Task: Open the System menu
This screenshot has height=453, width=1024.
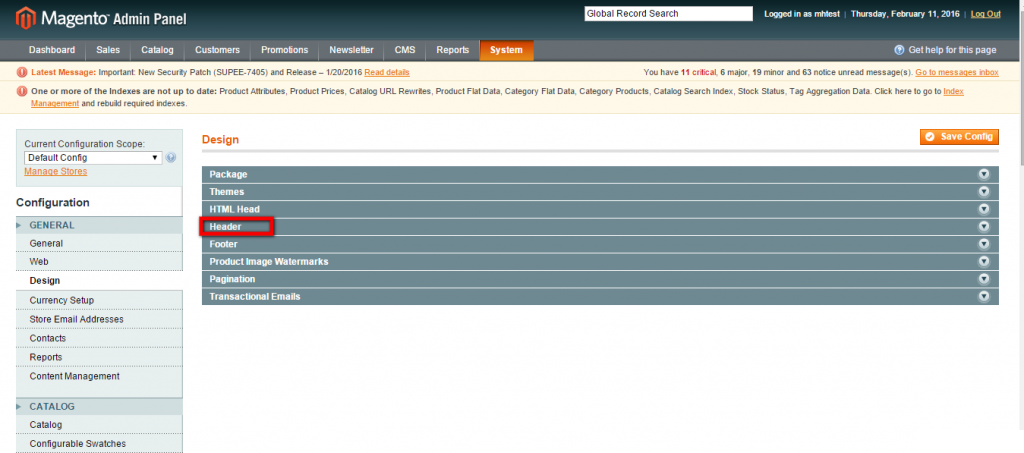Action: click(x=507, y=50)
